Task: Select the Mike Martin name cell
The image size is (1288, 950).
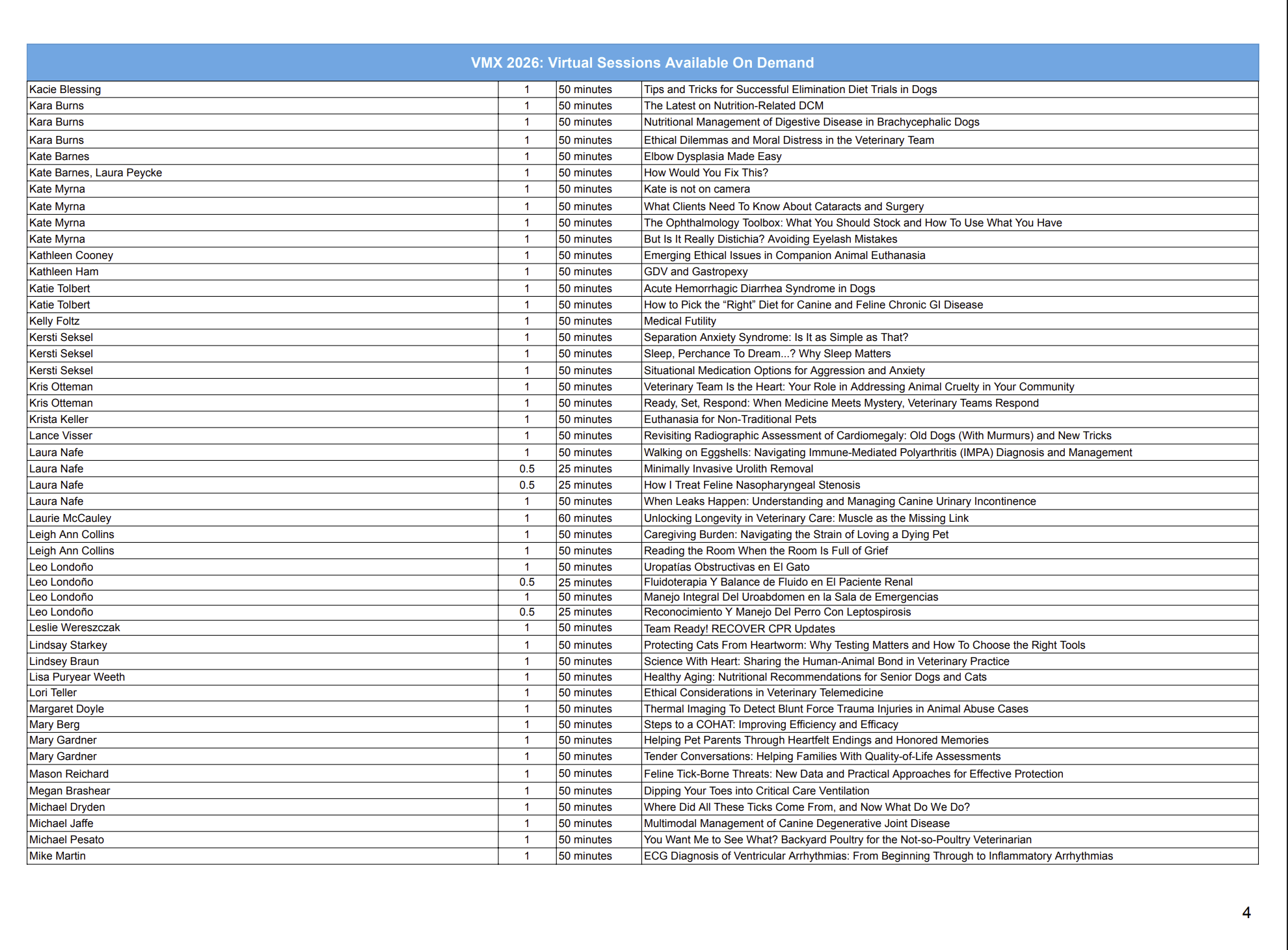Action: pos(57,856)
